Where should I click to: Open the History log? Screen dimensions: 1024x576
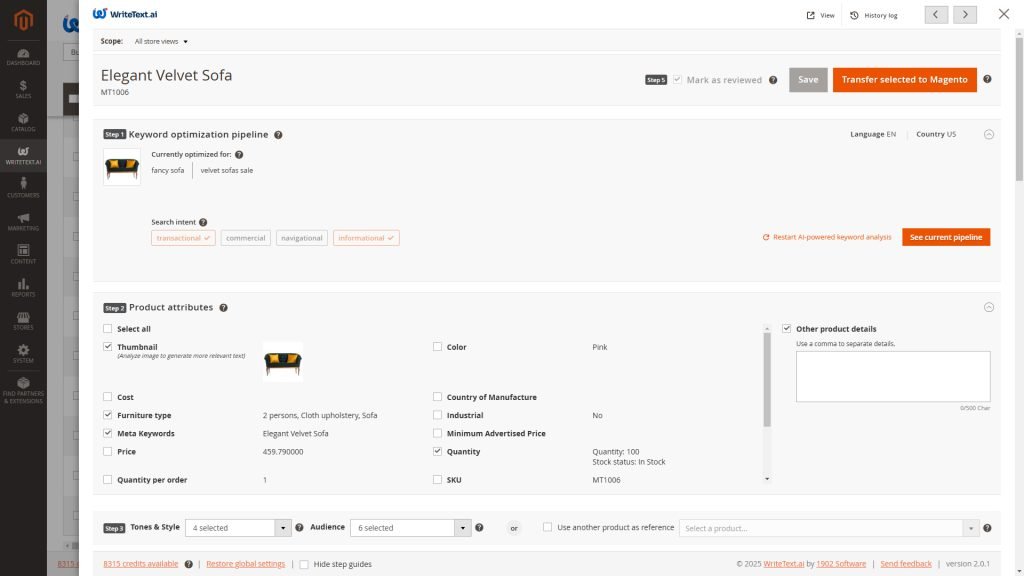click(x=874, y=15)
